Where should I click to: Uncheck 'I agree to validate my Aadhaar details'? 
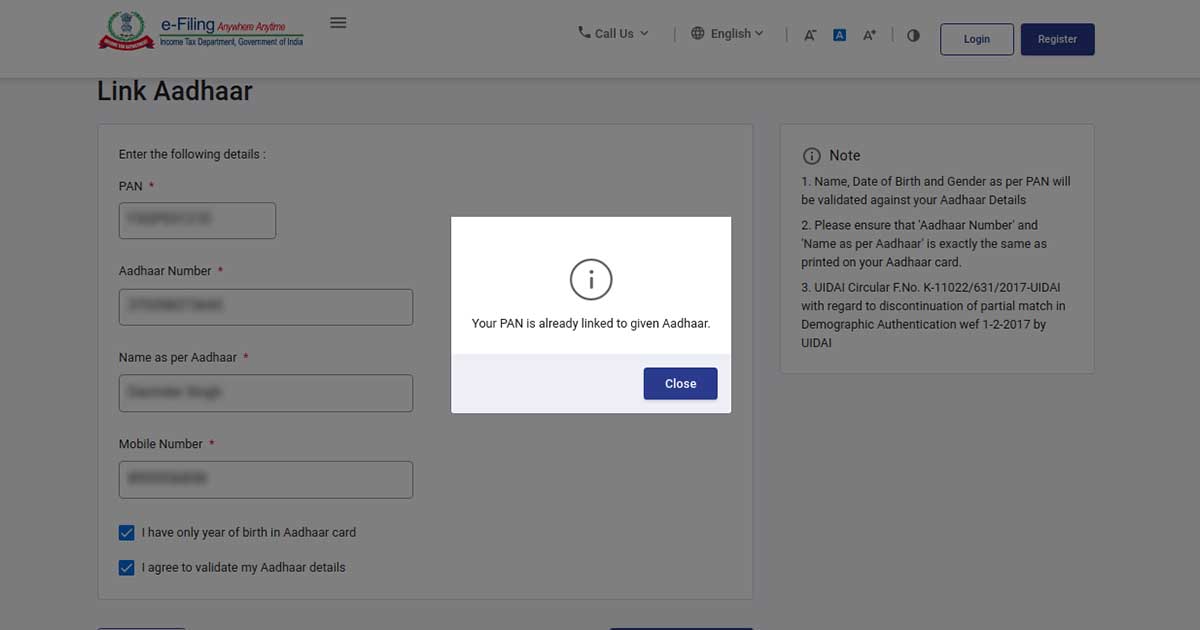(127, 568)
